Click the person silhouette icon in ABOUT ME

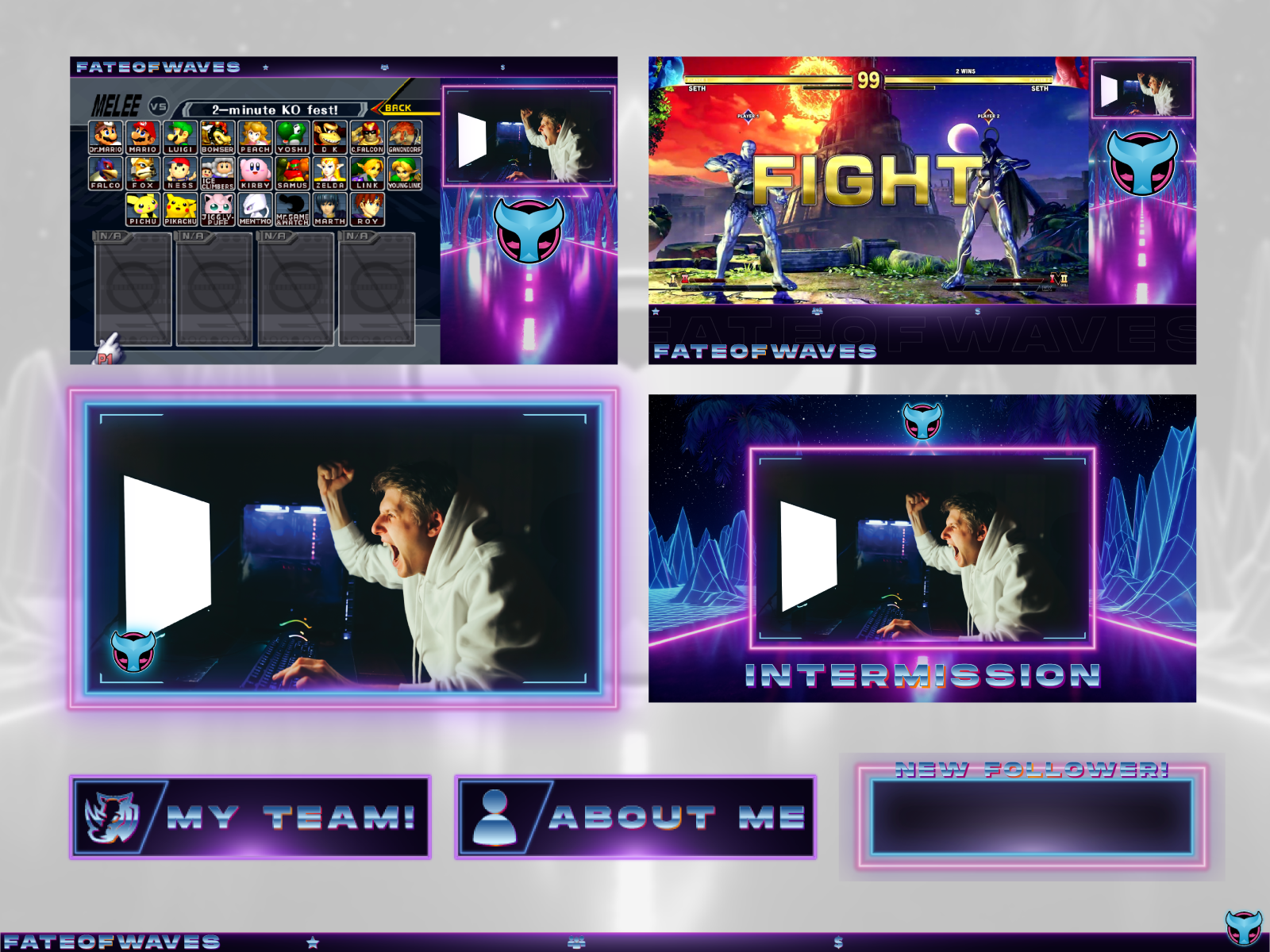(495, 817)
